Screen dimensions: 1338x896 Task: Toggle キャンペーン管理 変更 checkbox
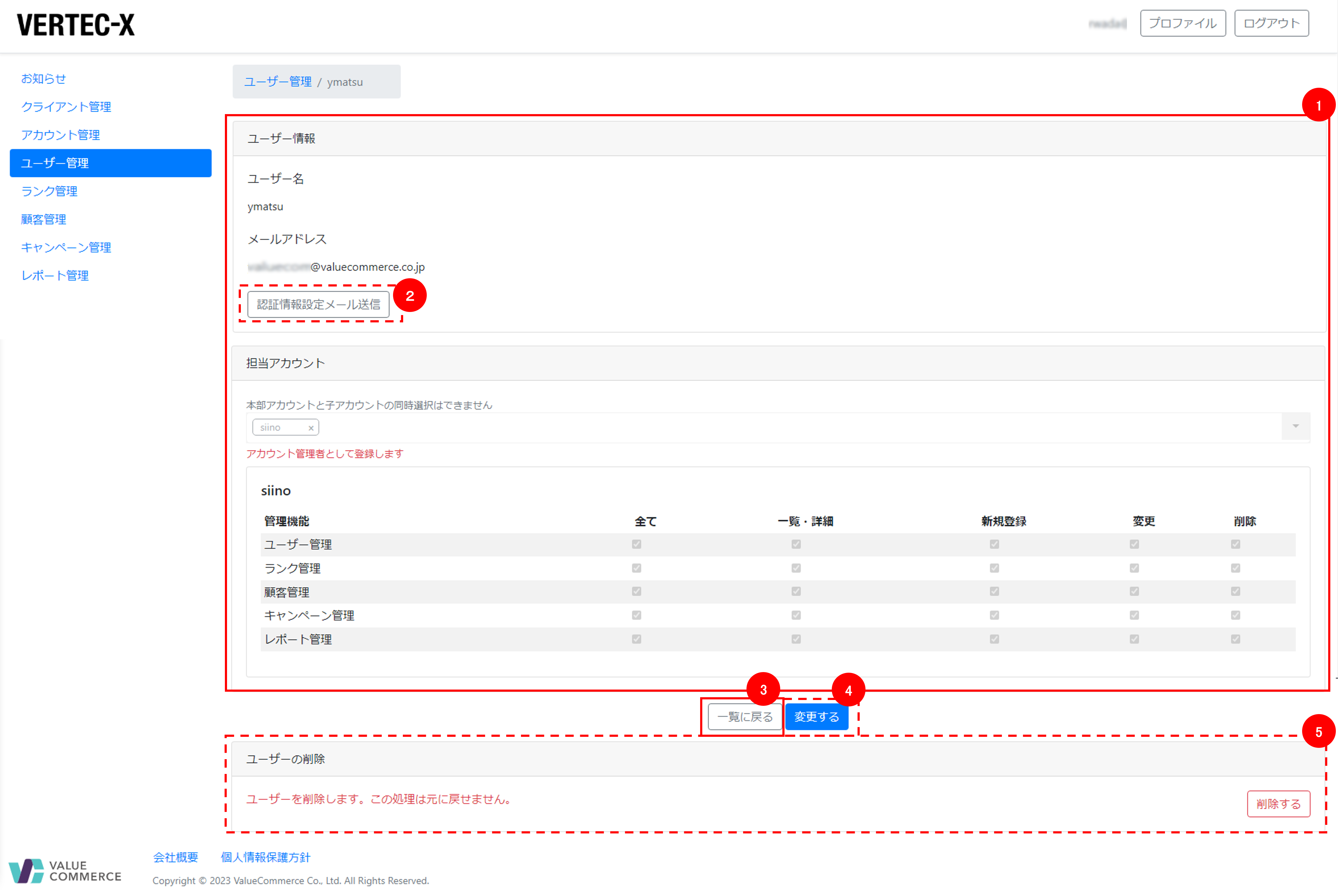[1134, 615]
